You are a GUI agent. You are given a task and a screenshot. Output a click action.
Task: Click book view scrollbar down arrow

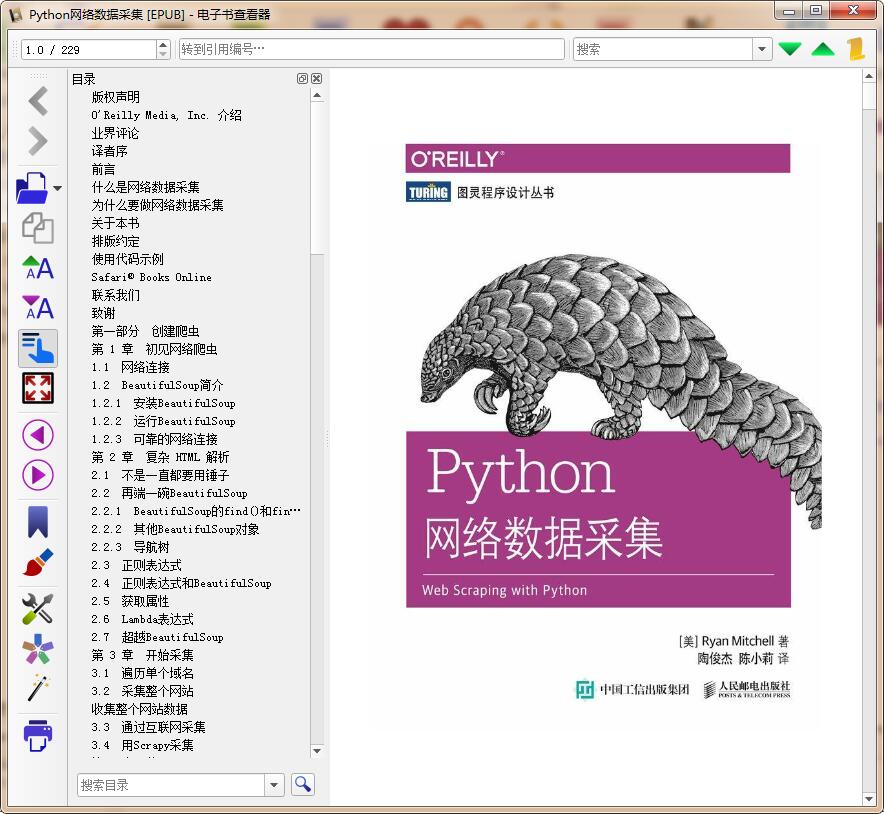(869, 799)
